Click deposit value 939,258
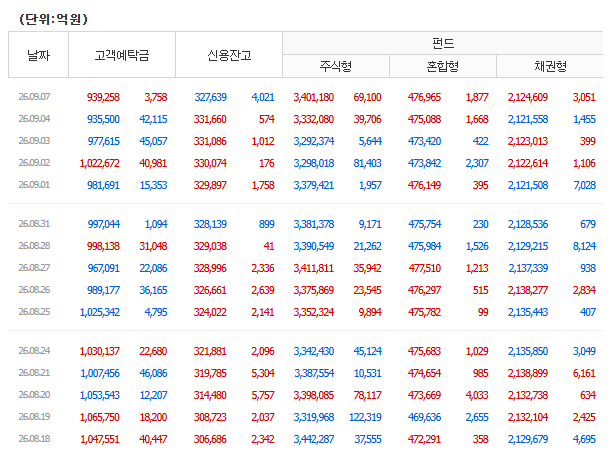 [103, 97]
